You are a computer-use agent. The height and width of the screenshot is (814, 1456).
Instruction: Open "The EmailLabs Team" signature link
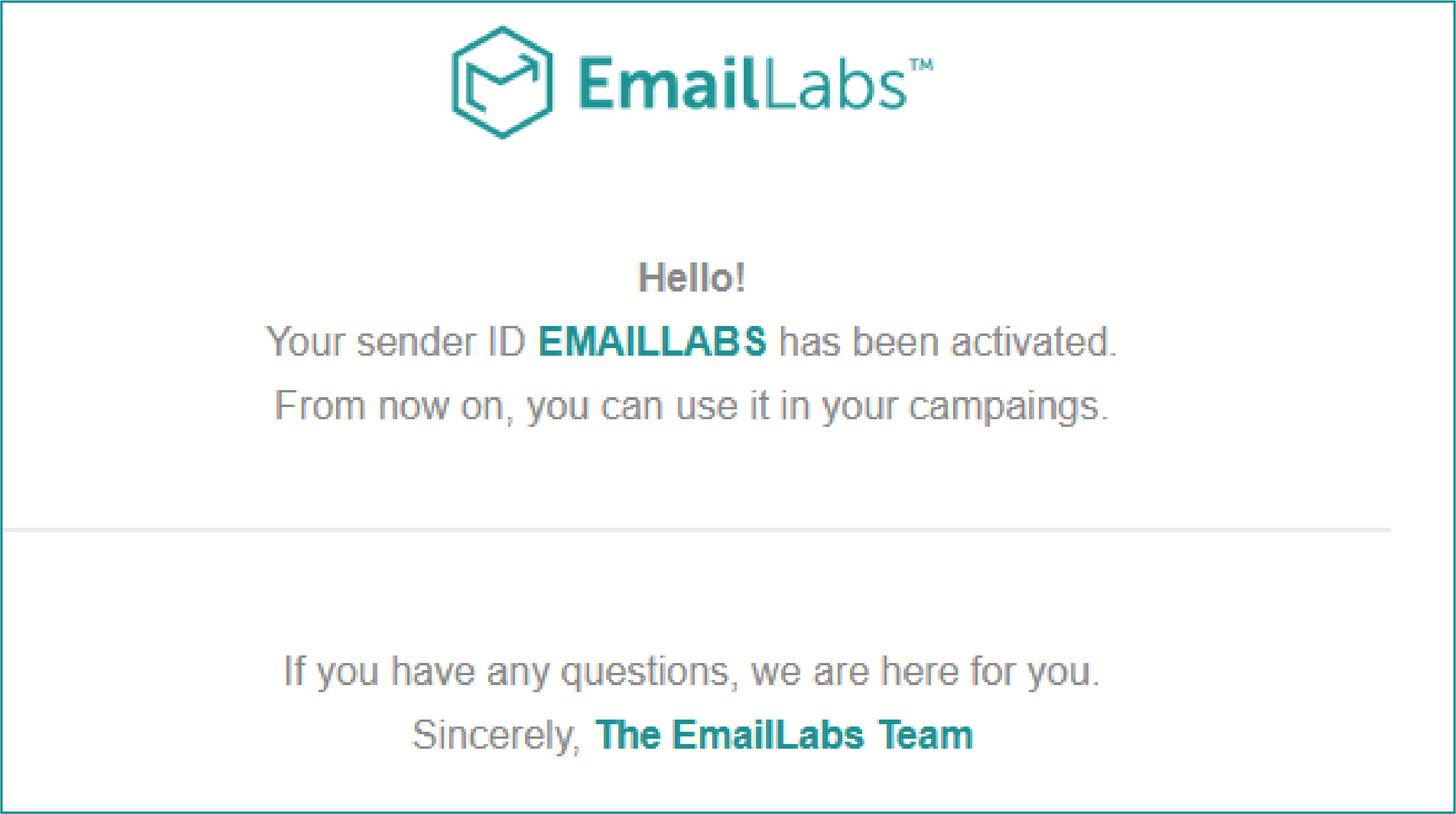[x=783, y=735]
